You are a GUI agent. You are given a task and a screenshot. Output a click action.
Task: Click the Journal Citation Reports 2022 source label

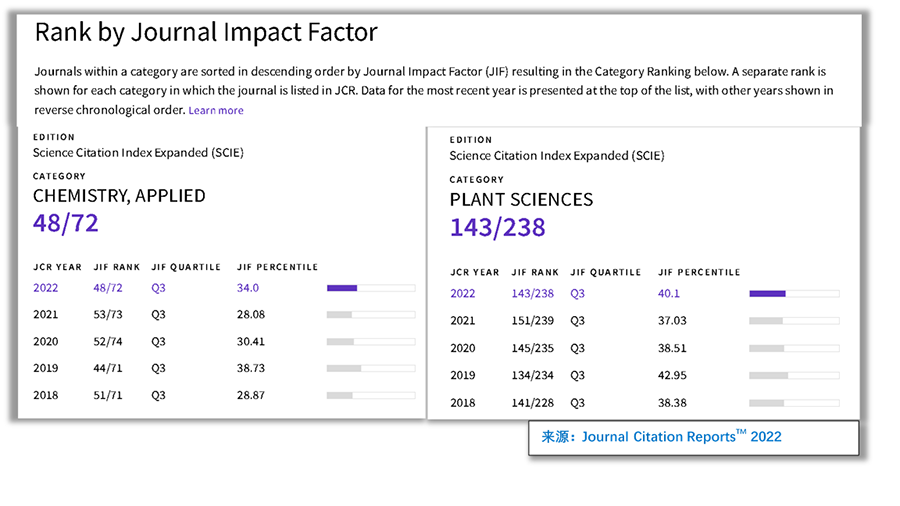(662, 437)
